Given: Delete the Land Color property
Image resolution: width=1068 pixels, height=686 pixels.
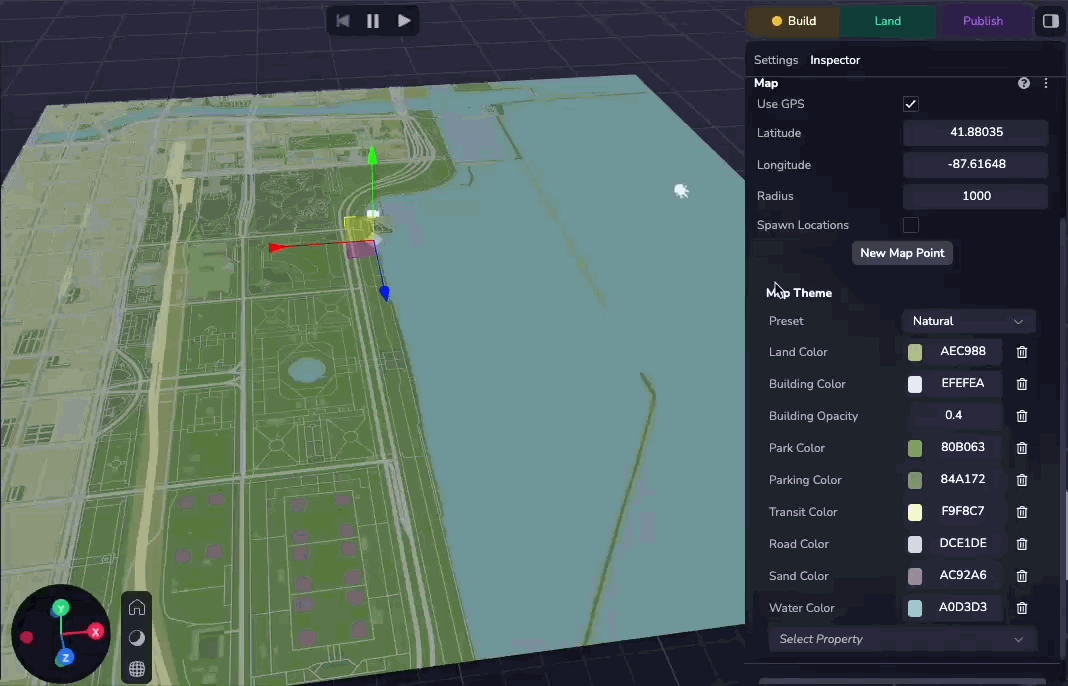Looking at the screenshot, I should (x=1022, y=352).
